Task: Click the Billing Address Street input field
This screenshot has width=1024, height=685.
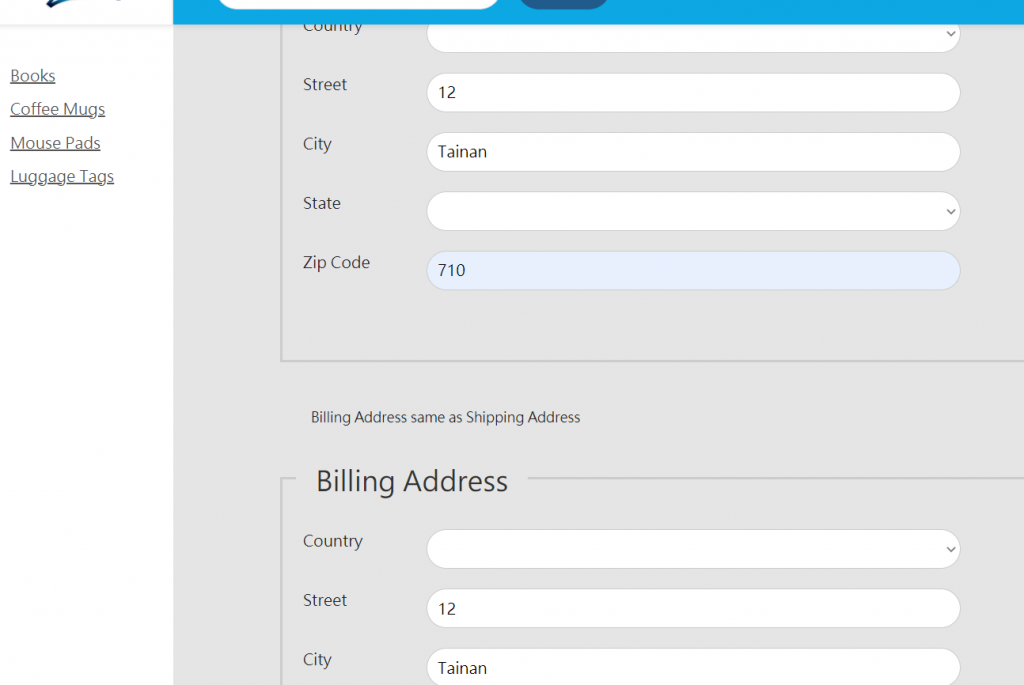Action: [693, 609]
